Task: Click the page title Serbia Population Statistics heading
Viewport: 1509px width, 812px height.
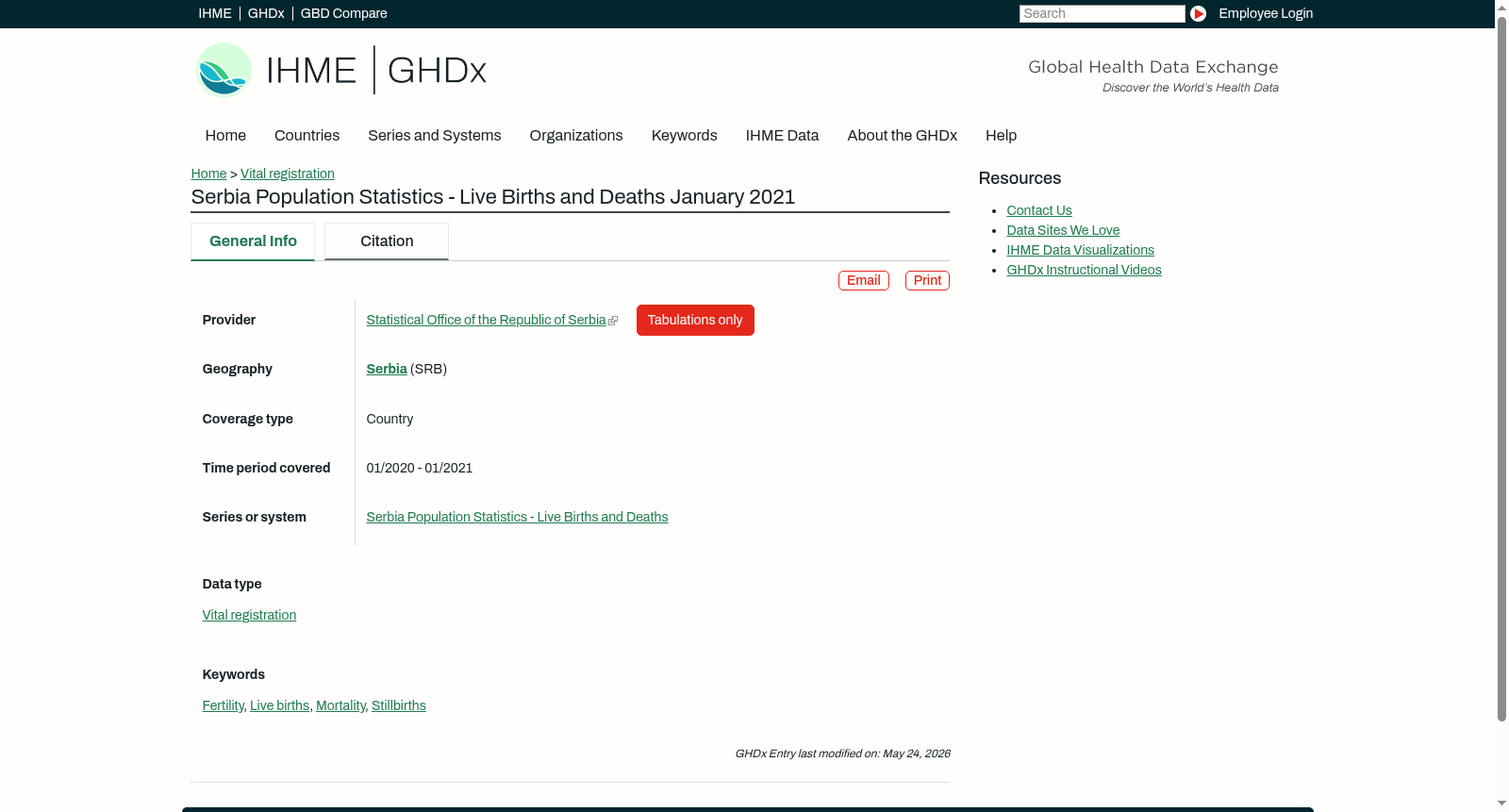Action: click(x=493, y=197)
